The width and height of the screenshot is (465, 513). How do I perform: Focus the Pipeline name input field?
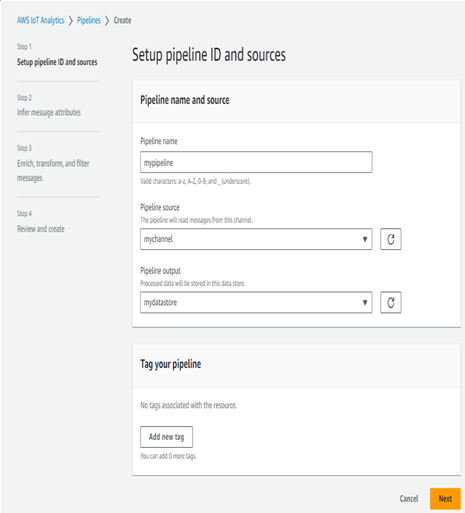(256, 162)
